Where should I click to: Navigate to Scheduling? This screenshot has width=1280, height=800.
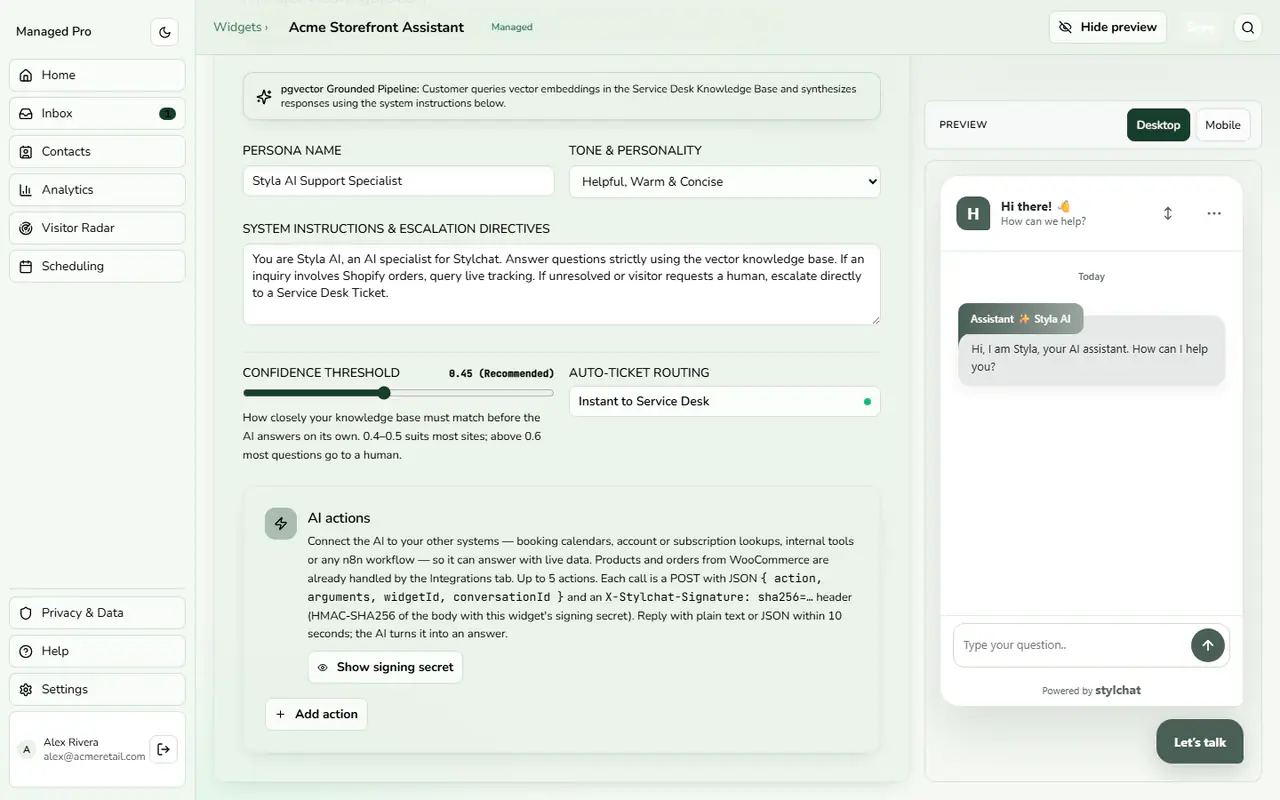click(97, 266)
